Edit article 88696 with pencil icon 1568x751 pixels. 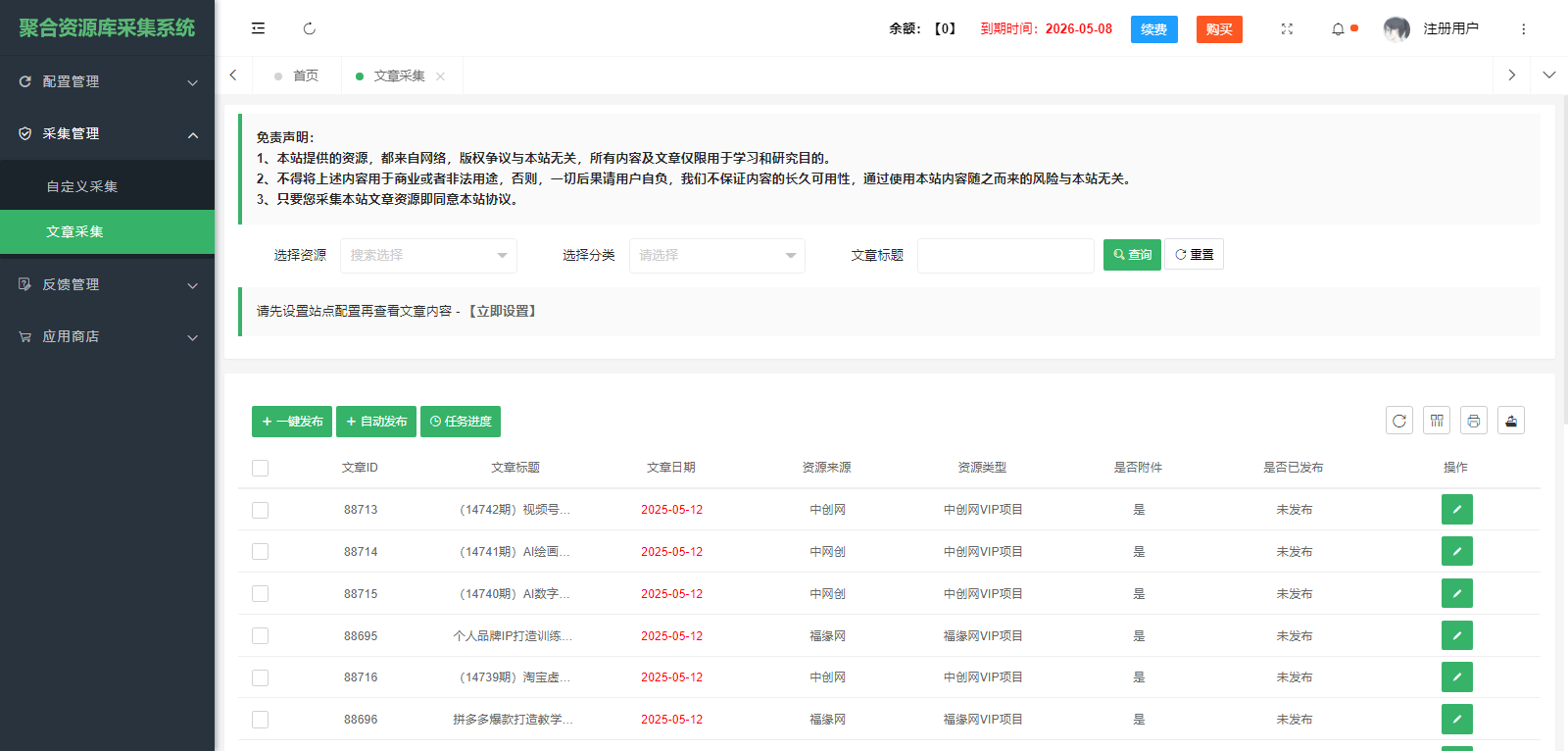1457,720
